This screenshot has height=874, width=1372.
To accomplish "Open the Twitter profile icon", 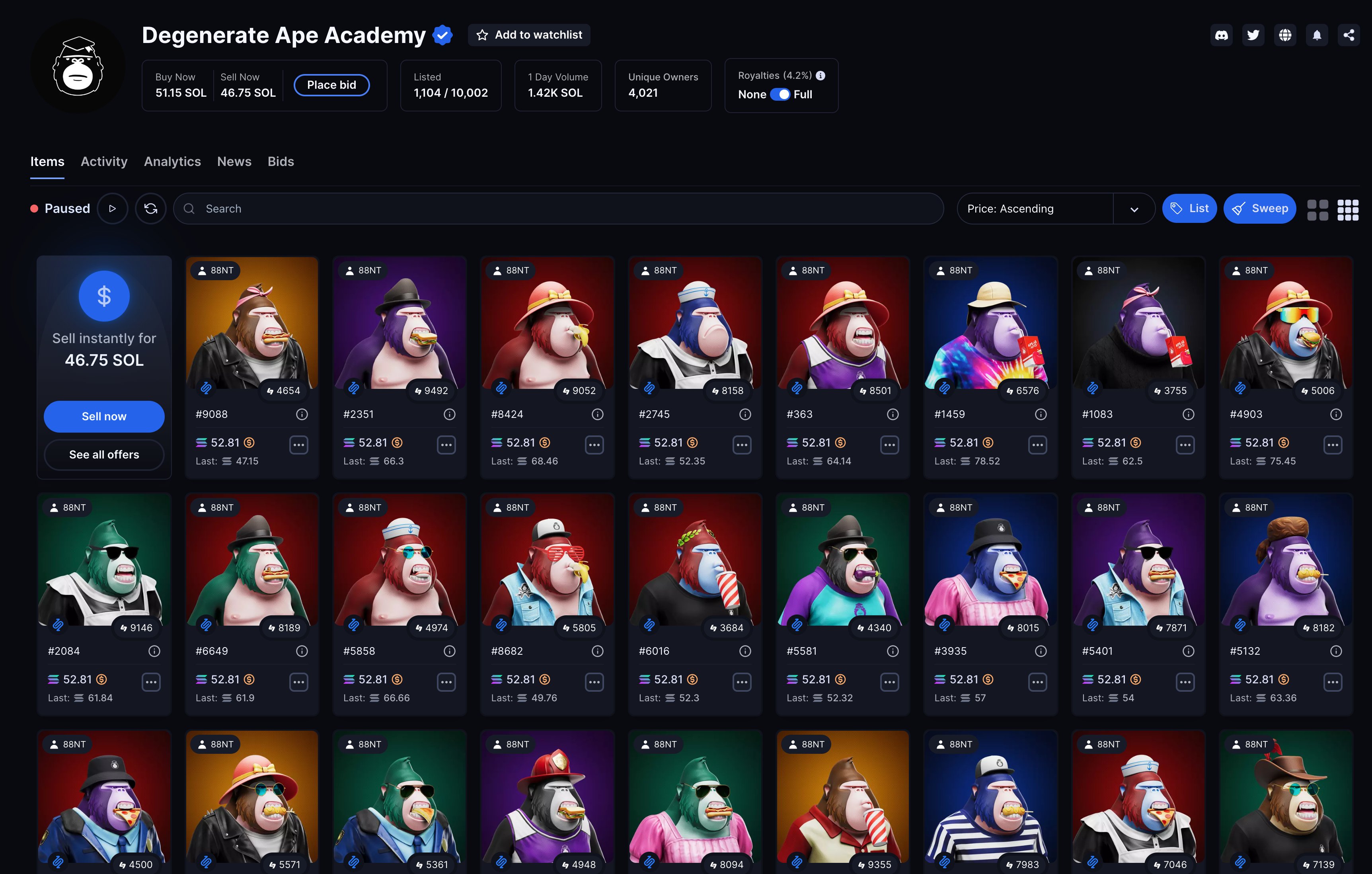I will (x=1253, y=35).
